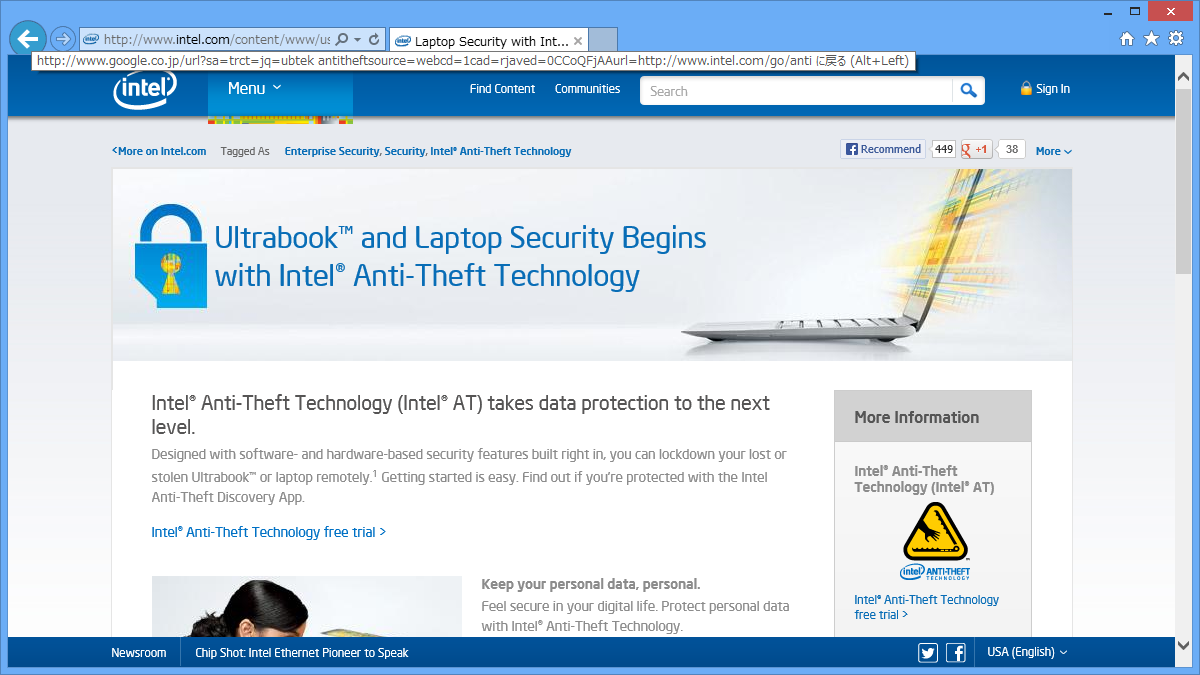Expand the More sharing options dropdown

tap(1054, 151)
